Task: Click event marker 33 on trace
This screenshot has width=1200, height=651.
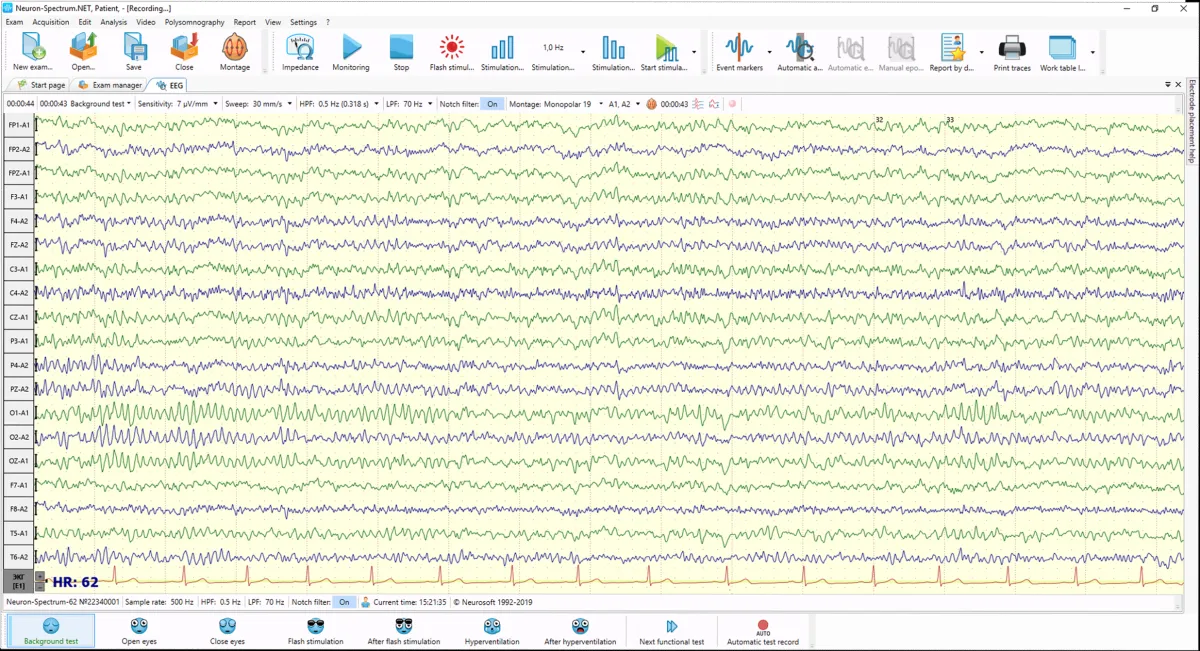Action: coord(950,120)
